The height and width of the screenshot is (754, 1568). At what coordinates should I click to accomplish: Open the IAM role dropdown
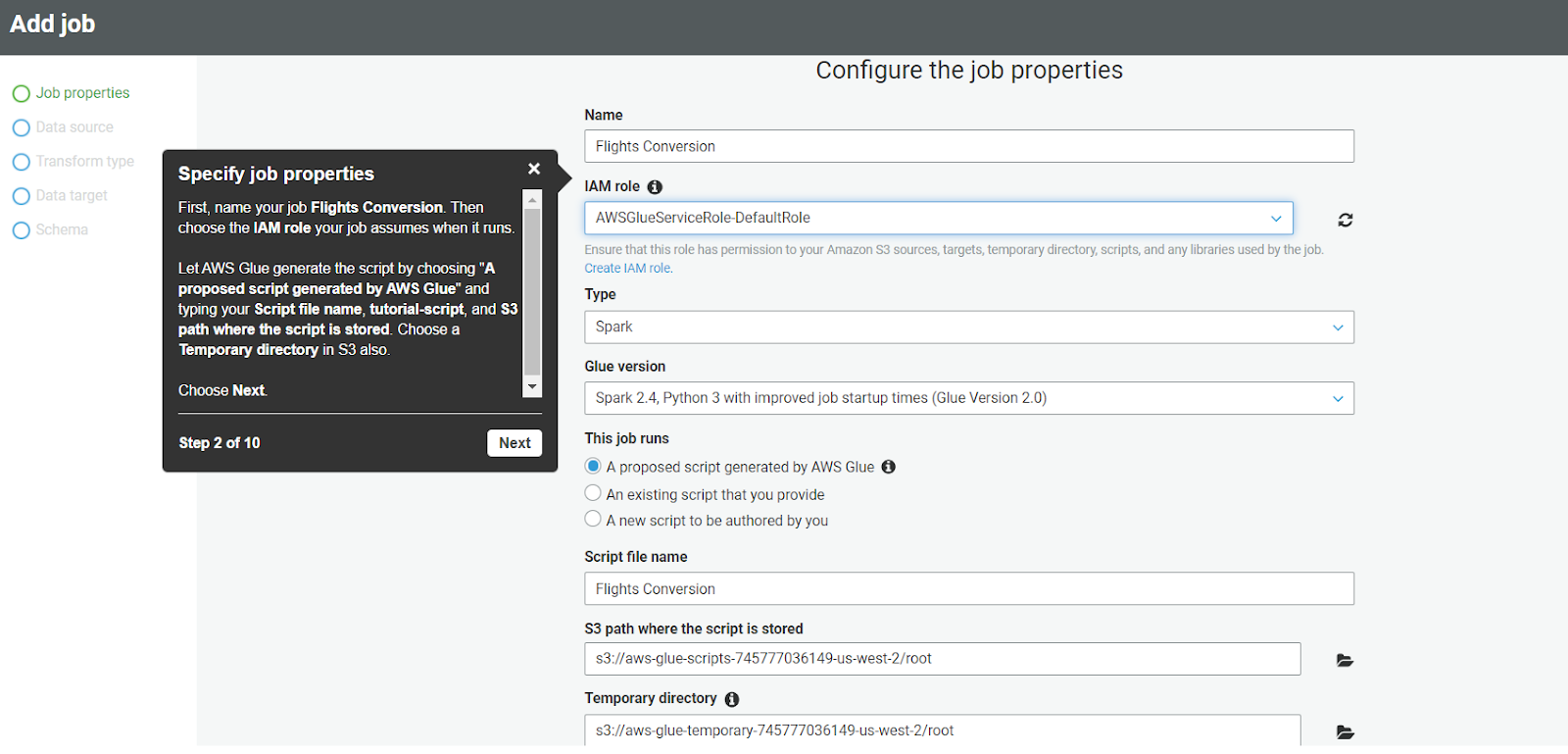pyautogui.click(x=938, y=218)
